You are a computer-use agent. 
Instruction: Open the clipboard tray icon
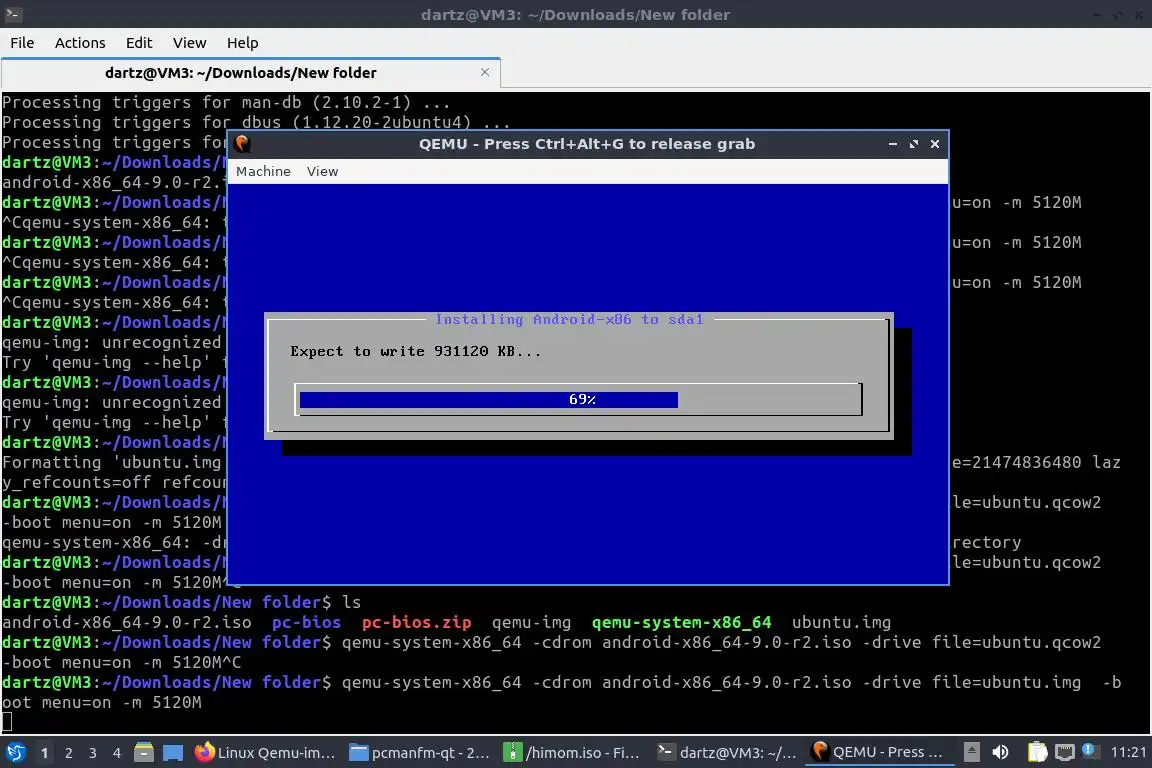point(1037,752)
